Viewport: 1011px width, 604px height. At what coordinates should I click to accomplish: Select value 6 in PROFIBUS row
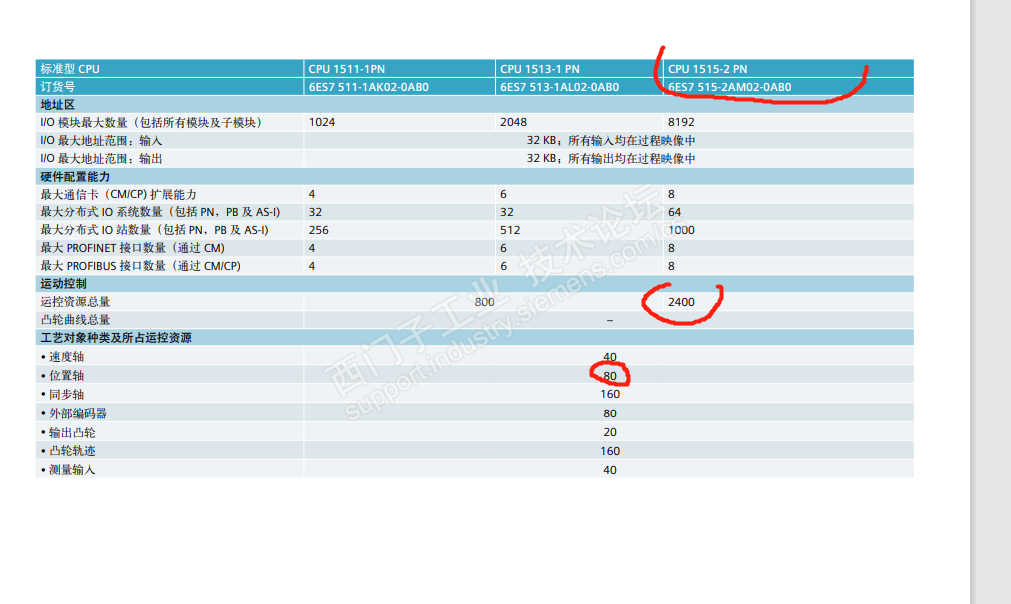(x=504, y=266)
